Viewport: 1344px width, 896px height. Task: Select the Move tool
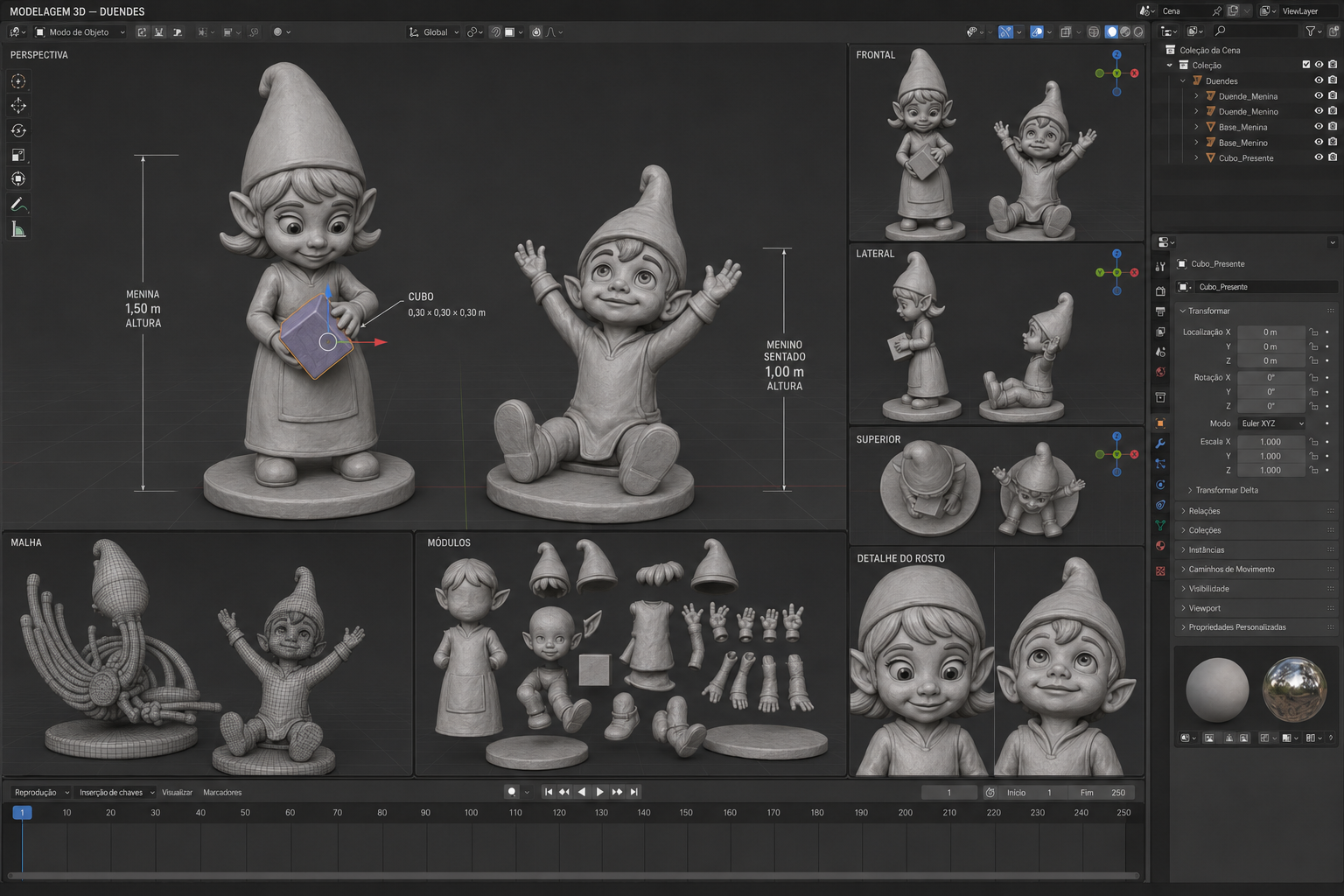tap(18, 106)
